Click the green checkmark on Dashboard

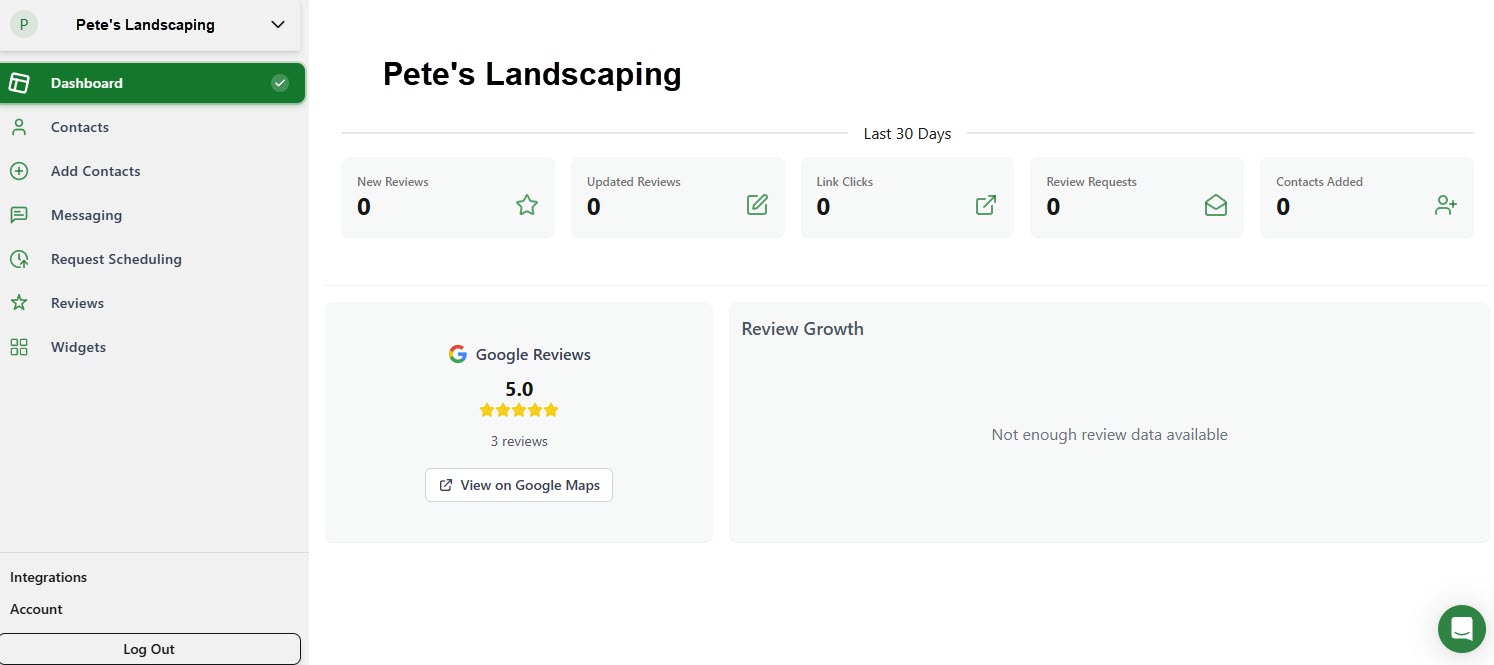coord(280,83)
